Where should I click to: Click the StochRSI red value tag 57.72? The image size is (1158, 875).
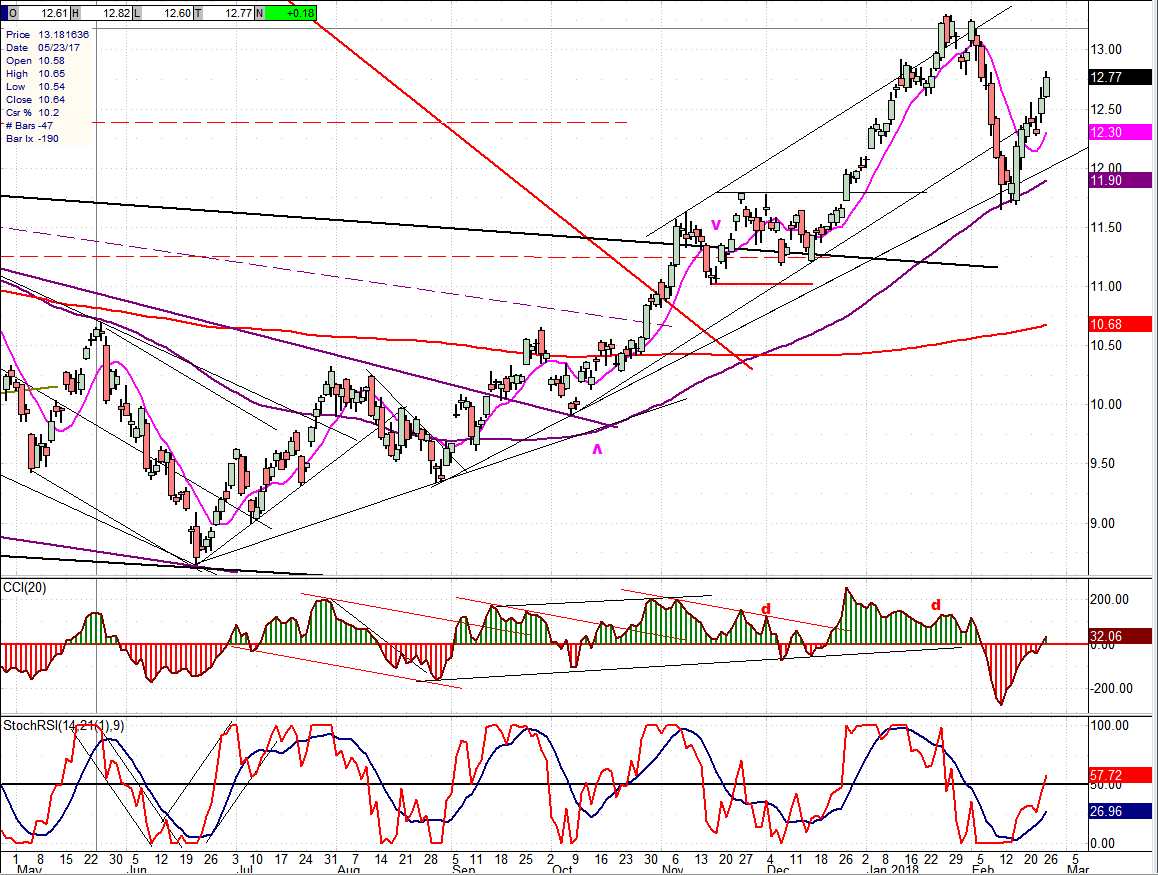point(1120,775)
